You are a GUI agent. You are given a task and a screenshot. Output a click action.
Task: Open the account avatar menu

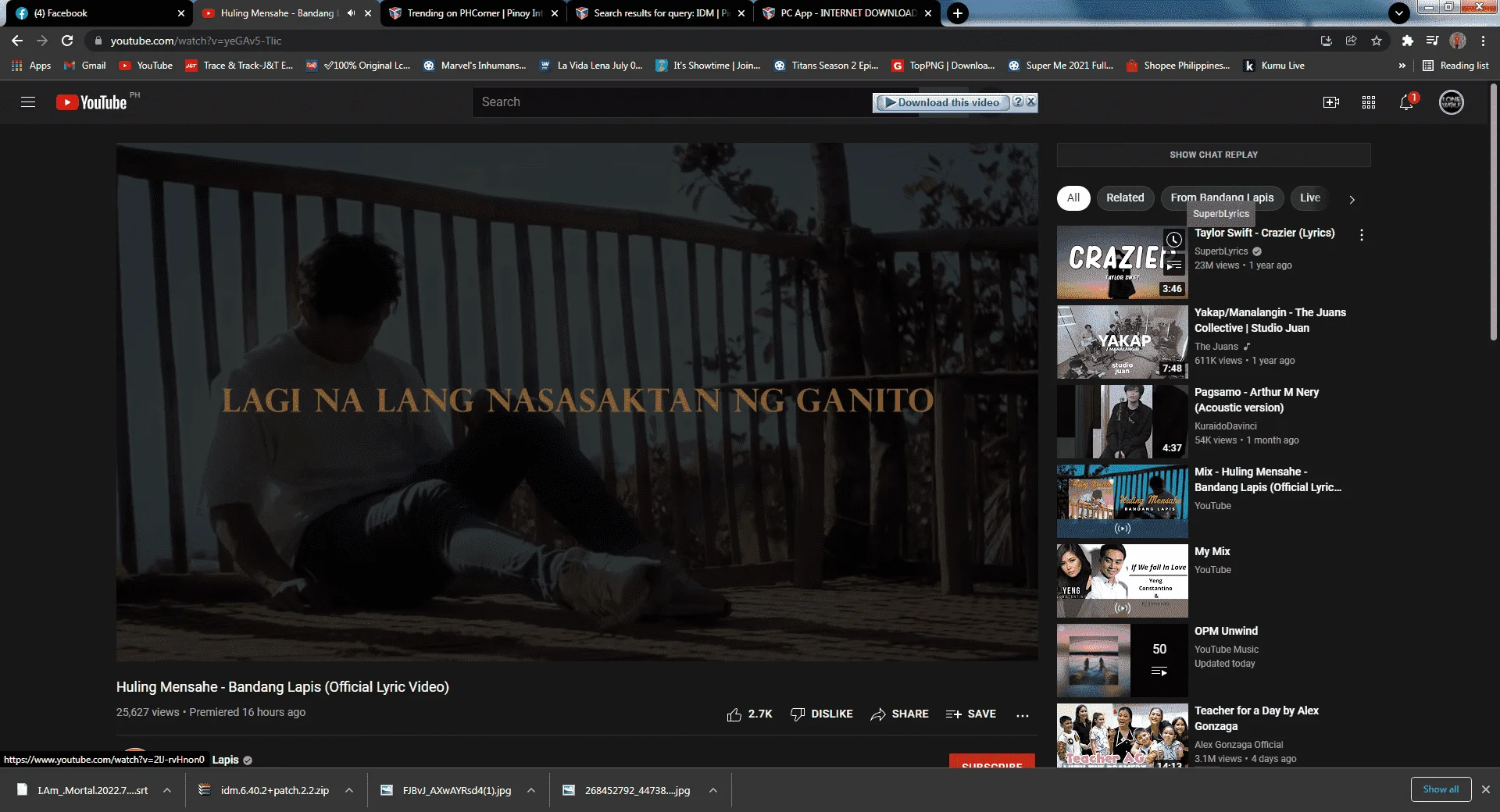coord(1452,102)
